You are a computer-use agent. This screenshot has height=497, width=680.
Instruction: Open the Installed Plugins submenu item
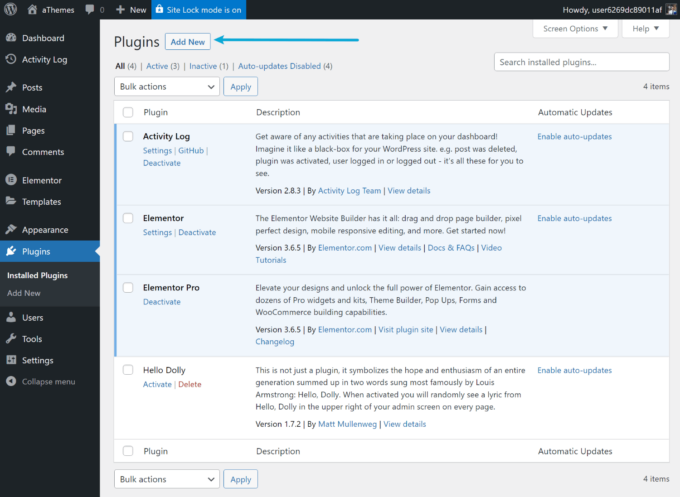tap(37, 275)
